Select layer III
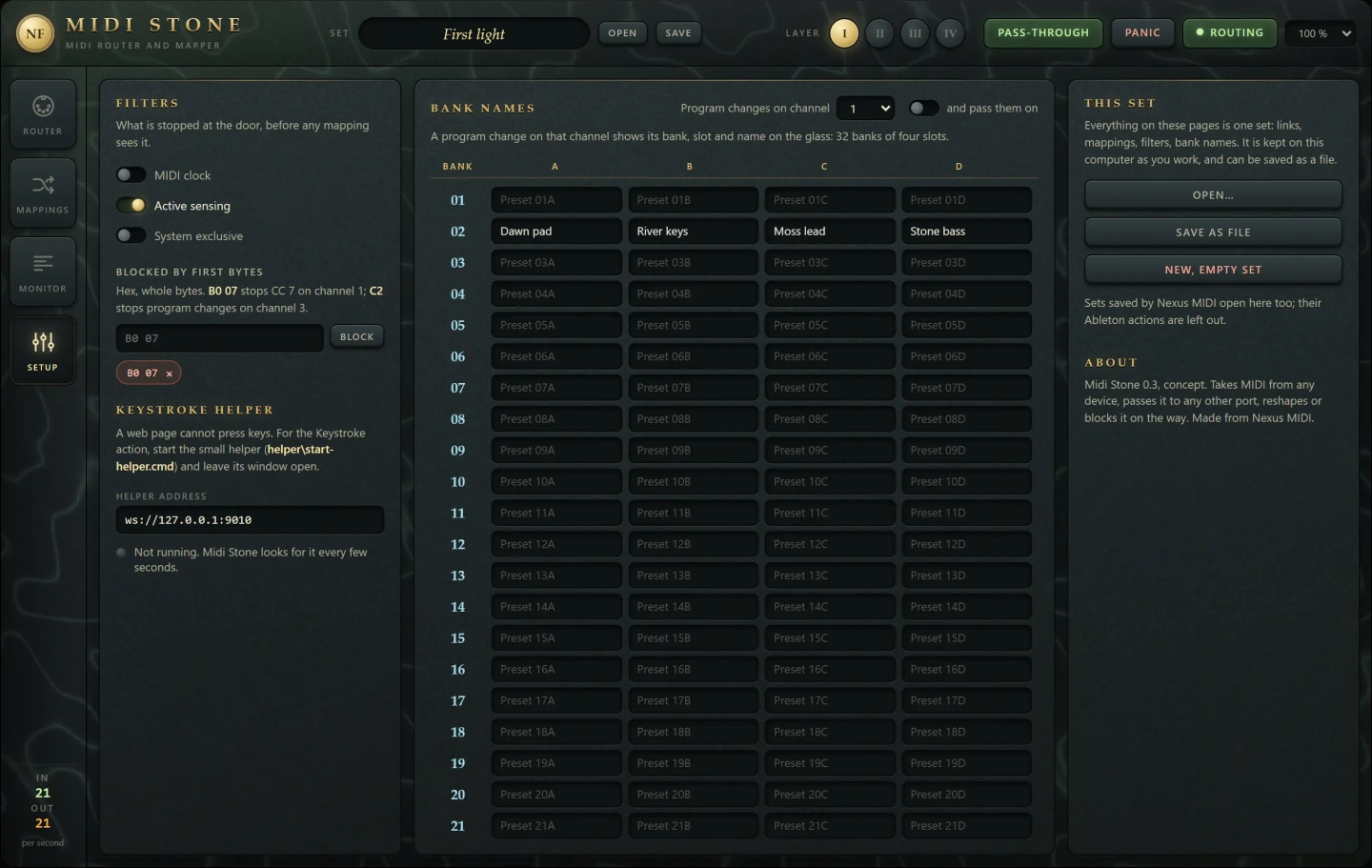Viewport: 1372px width, 868px height. tap(915, 33)
